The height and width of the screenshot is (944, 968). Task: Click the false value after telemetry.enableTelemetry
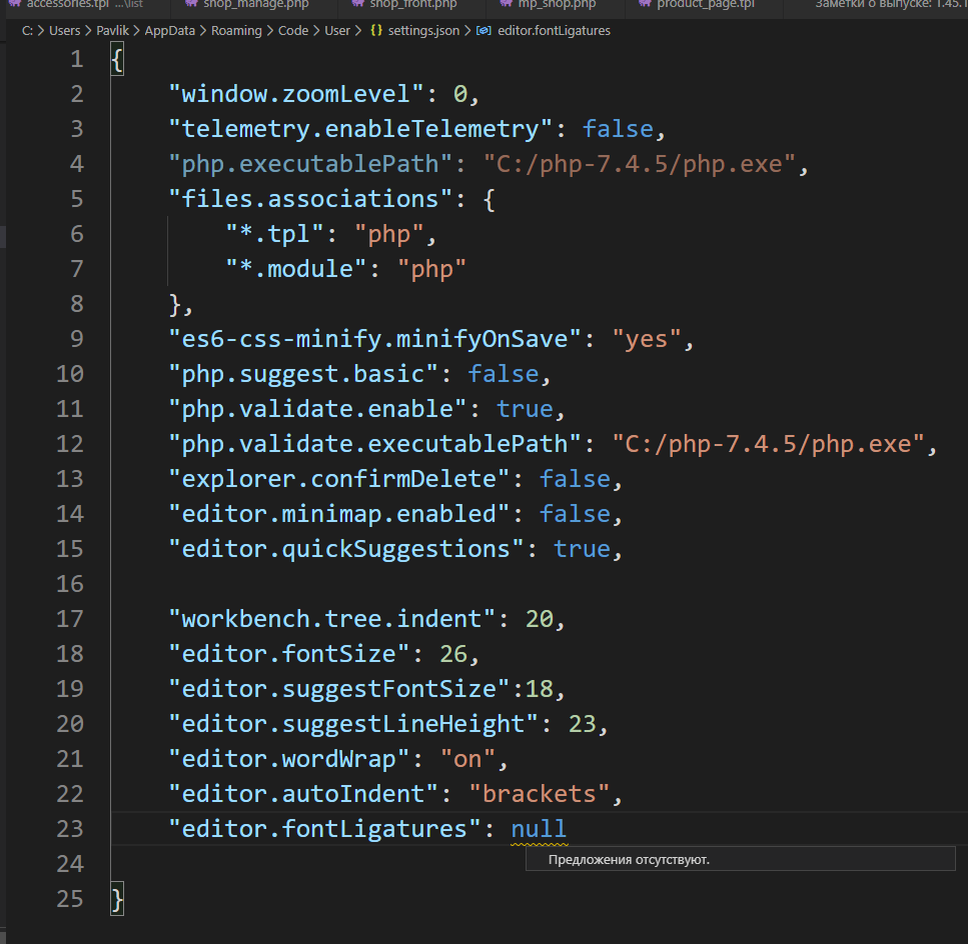tap(617, 129)
